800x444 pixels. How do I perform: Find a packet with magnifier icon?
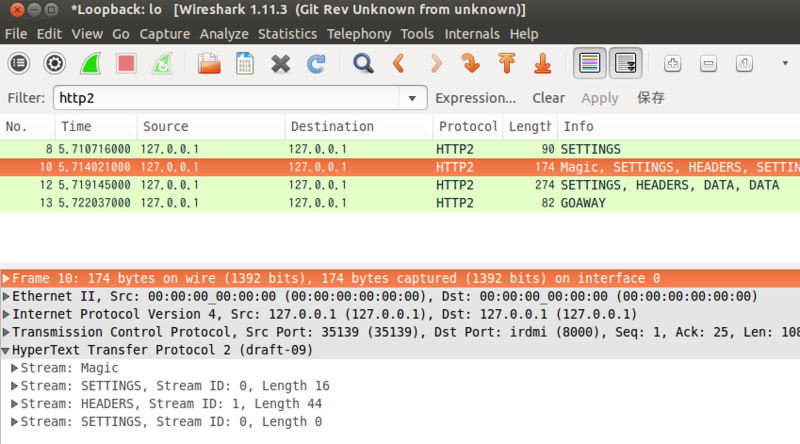[x=363, y=64]
